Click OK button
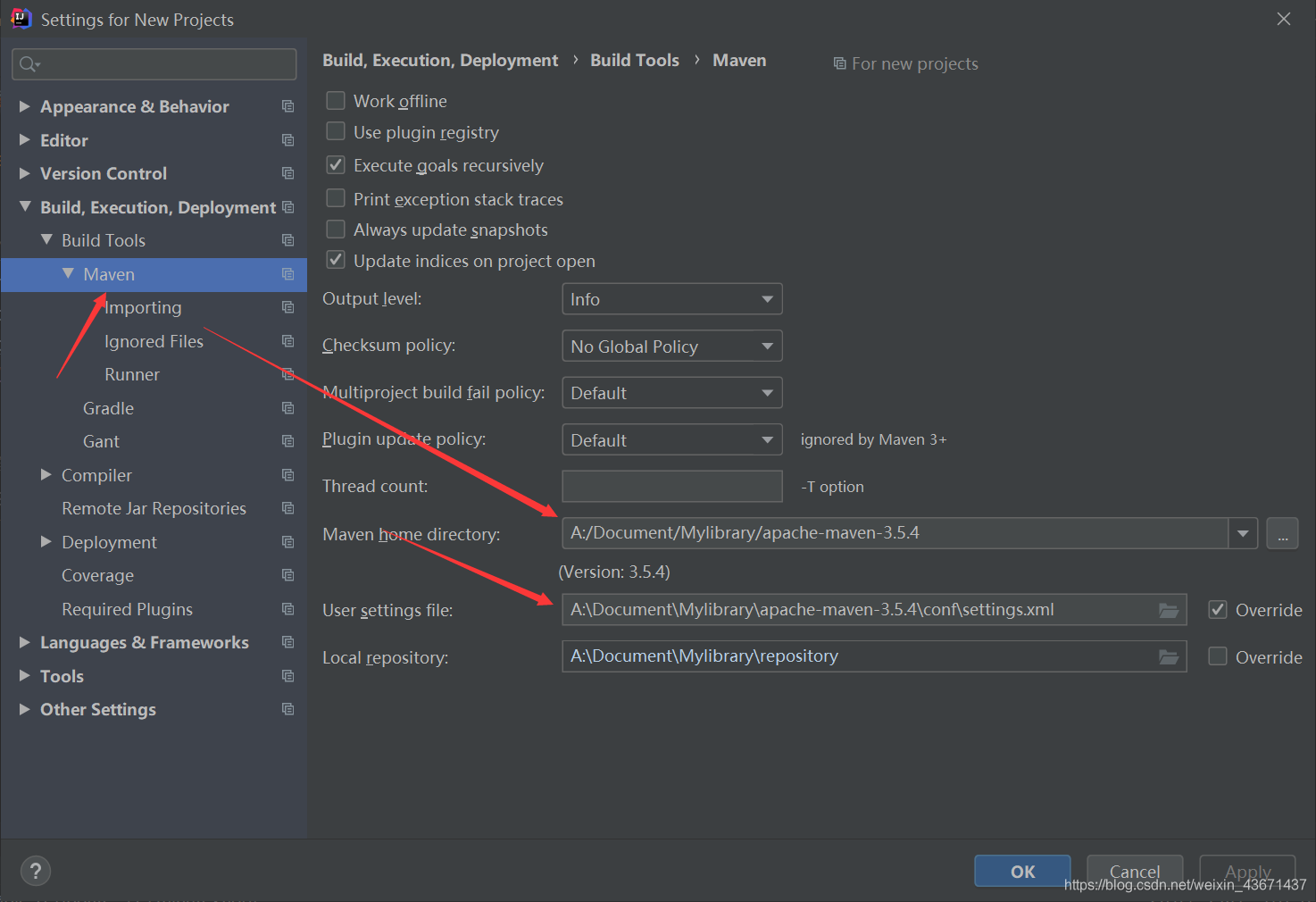Screen dimensions: 1316x902 tap(1022, 872)
